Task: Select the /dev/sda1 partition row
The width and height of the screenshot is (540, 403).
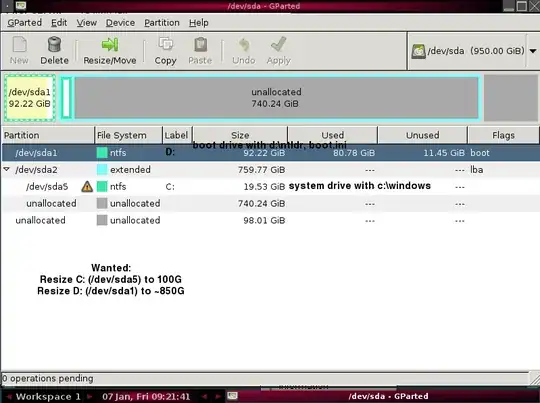Action: point(270,153)
